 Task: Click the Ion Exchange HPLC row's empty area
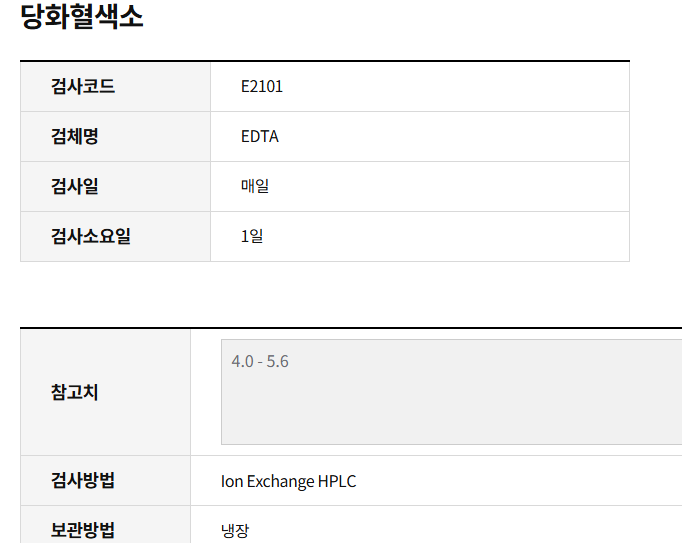522,481
